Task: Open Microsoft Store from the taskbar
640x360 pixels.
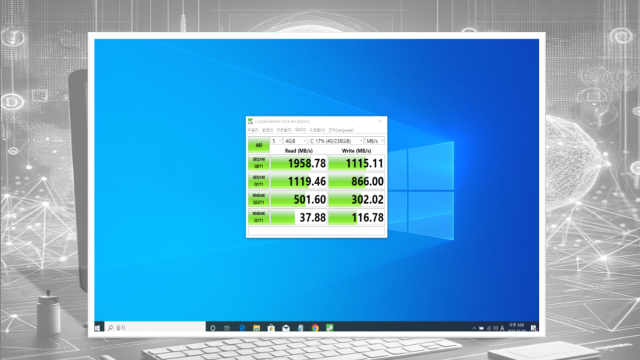Action: (271, 328)
